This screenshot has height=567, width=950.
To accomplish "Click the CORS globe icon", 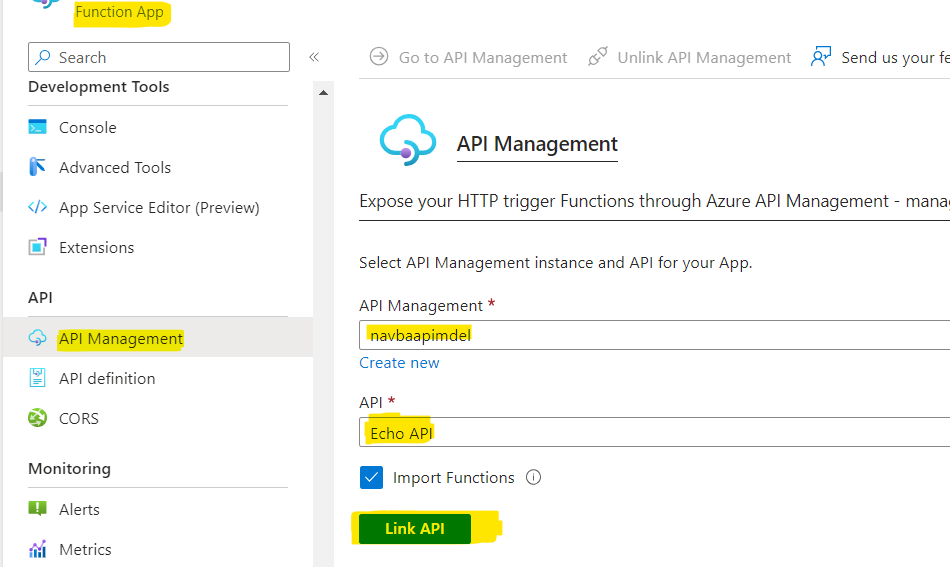I will [x=38, y=418].
